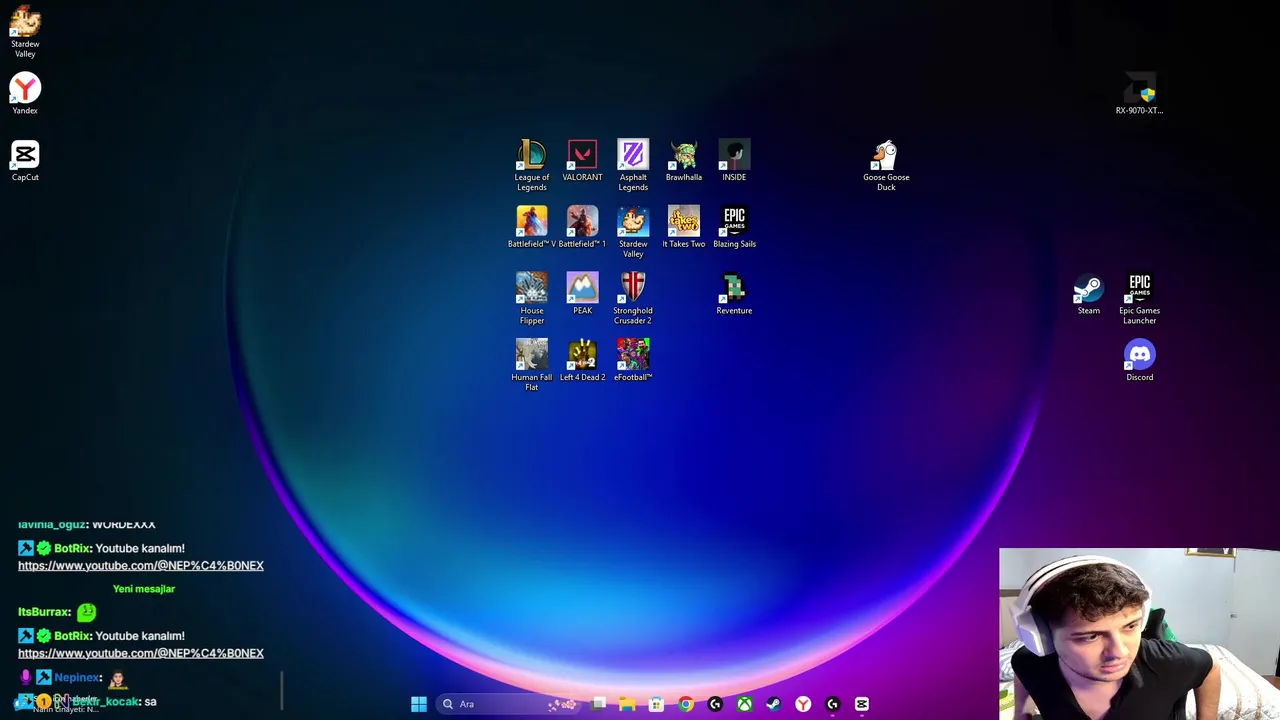The width and height of the screenshot is (1280, 720).
Task: Open Logitech G HUB icon next to Chrome
Action: click(x=715, y=704)
